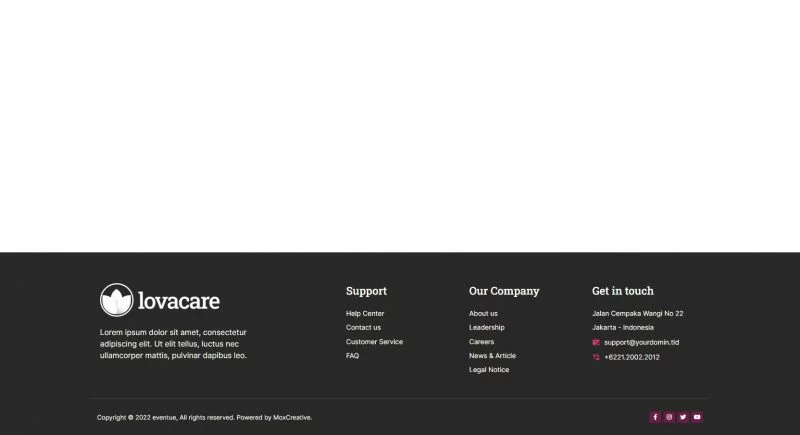
Task: Open the Legal Notice link
Action: pyautogui.click(x=489, y=370)
